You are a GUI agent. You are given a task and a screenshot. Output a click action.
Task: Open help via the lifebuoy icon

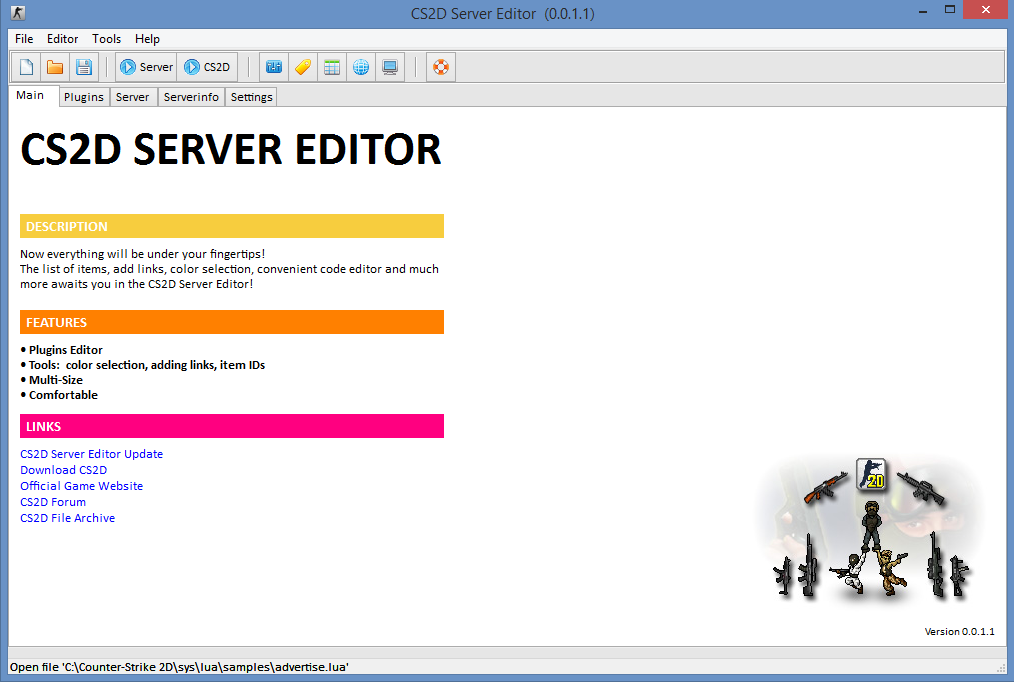pyautogui.click(x=441, y=67)
